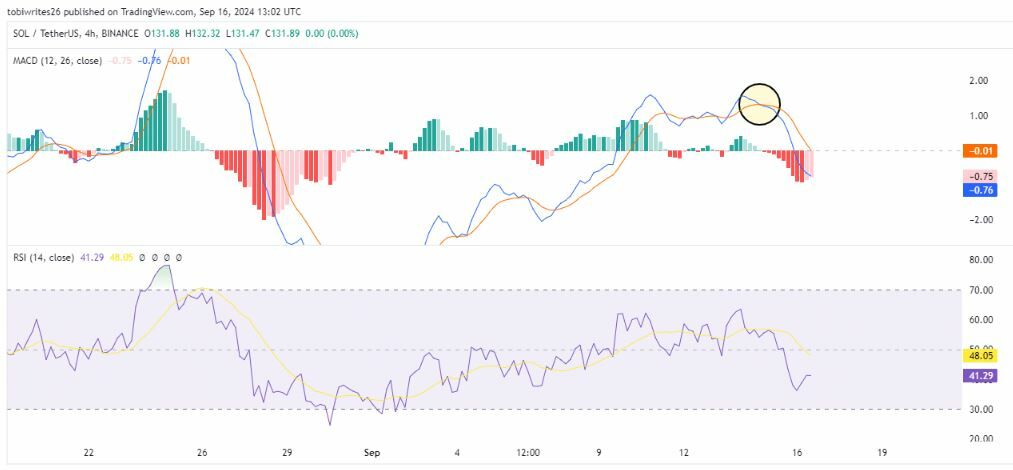Click the purple 41.29 value in RSI legend
Image resolution: width=1013 pixels, height=470 pixels.
[92, 258]
